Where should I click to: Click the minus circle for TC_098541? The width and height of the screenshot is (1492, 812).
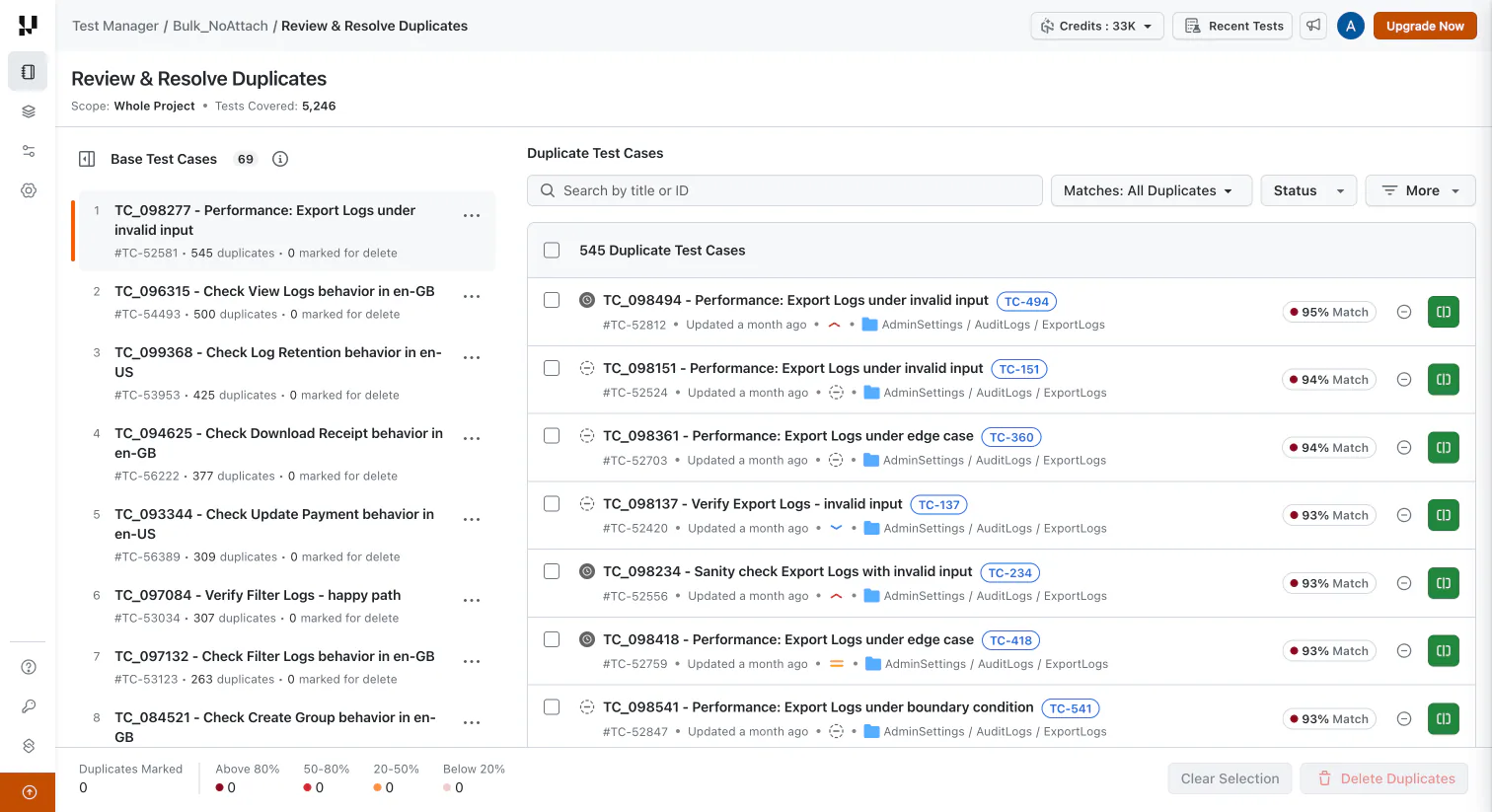pos(1404,719)
